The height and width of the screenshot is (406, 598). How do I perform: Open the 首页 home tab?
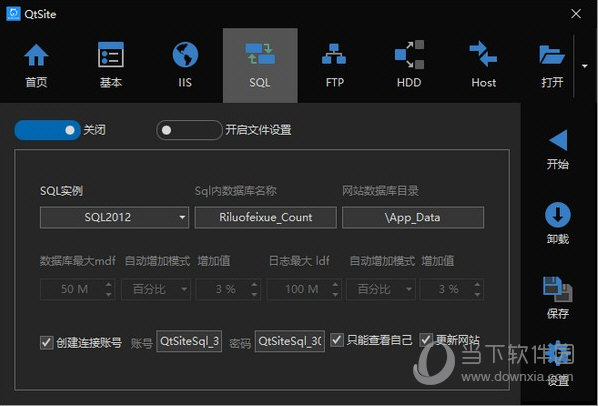click(36, 65)
